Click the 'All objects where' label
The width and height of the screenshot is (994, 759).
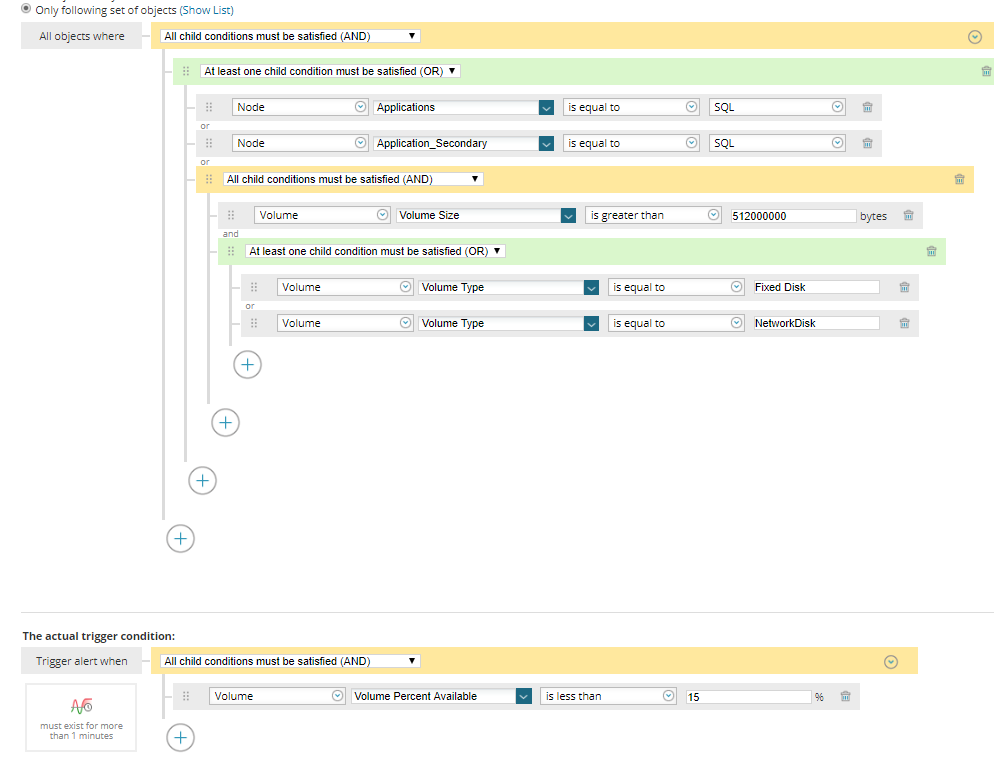82,36
